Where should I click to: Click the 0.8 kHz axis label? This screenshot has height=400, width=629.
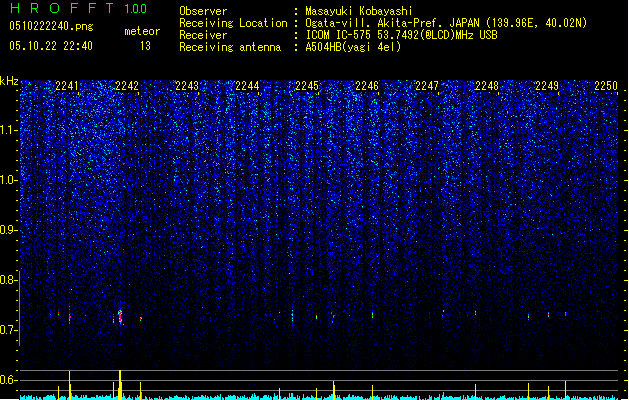(x=7, y=280)
